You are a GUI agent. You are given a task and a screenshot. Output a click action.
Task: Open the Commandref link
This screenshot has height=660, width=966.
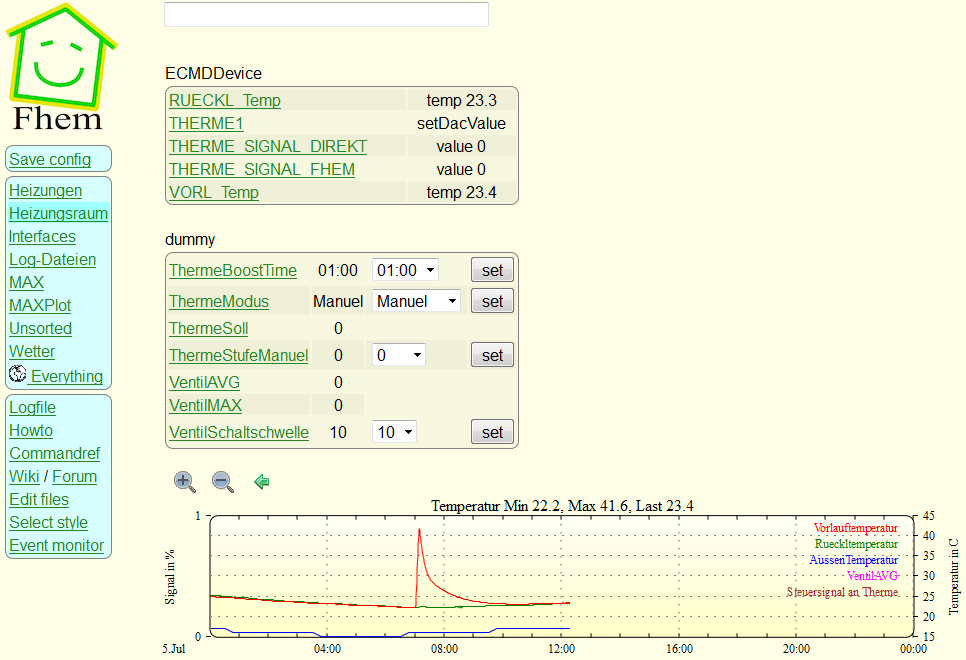coord(55,454)
